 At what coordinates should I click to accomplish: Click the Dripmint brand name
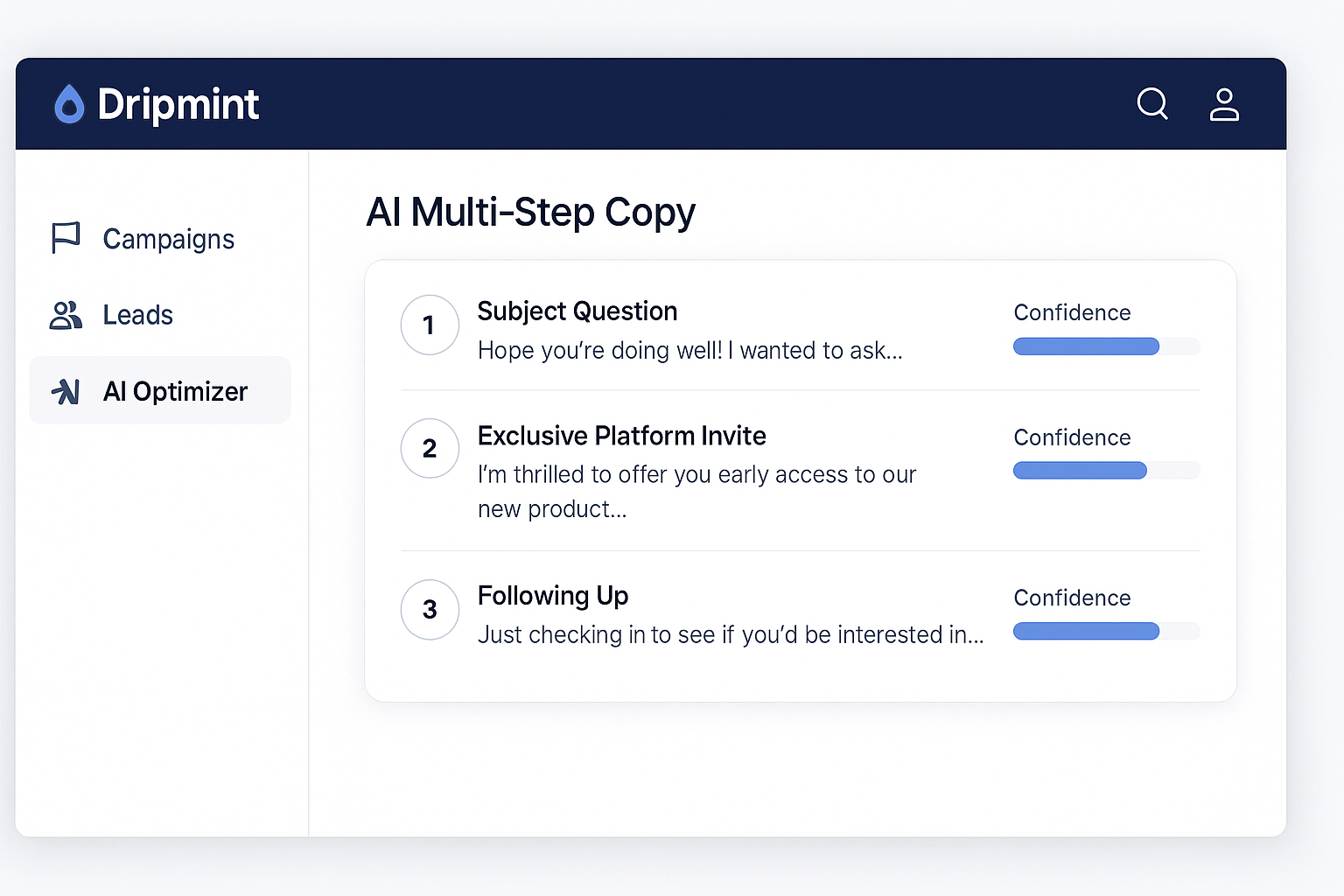click(x=178, y=105)
